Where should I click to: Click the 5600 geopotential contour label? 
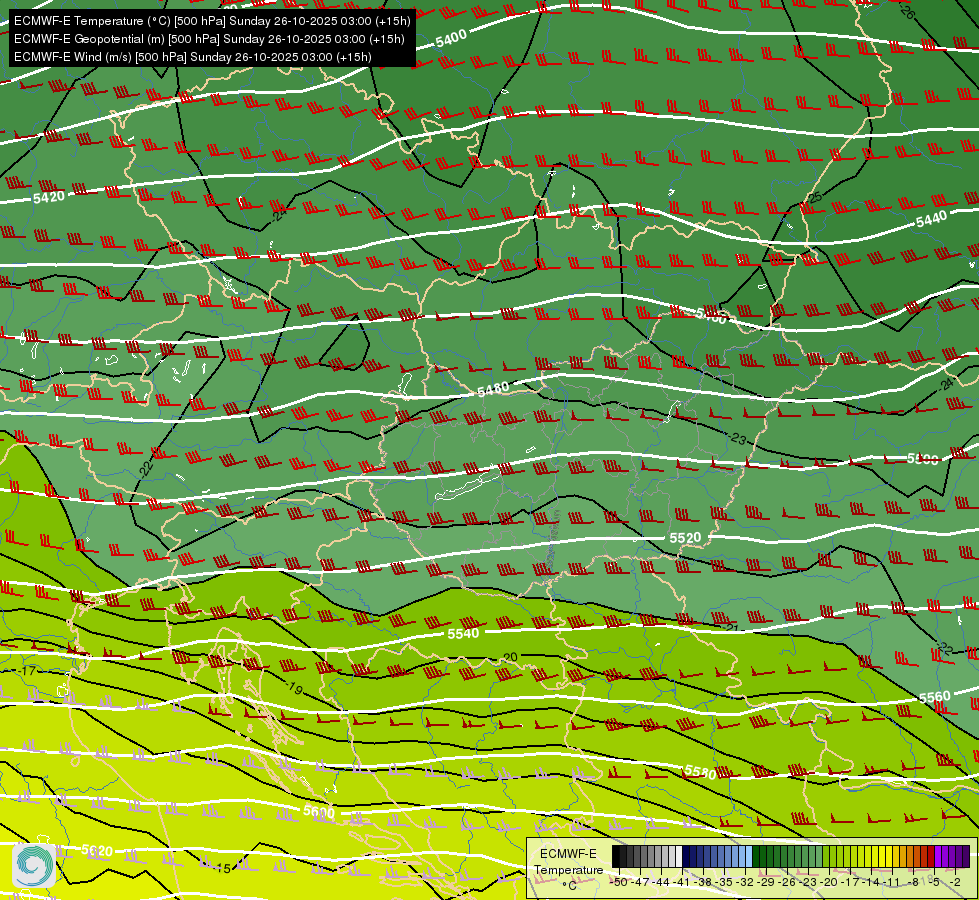319,812
